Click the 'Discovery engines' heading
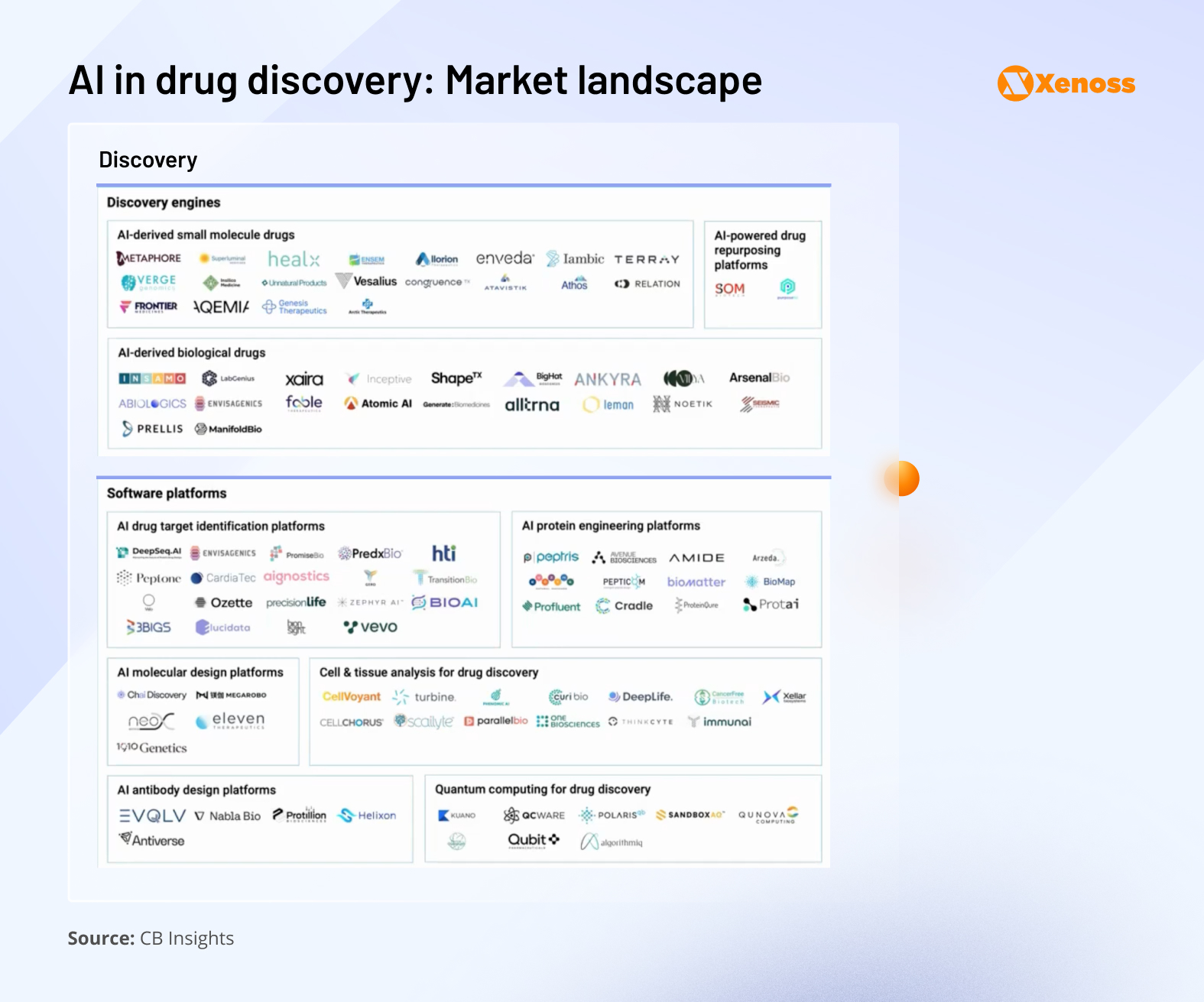The height and width of the screenshot is (1002, 1204). (164, 203)
